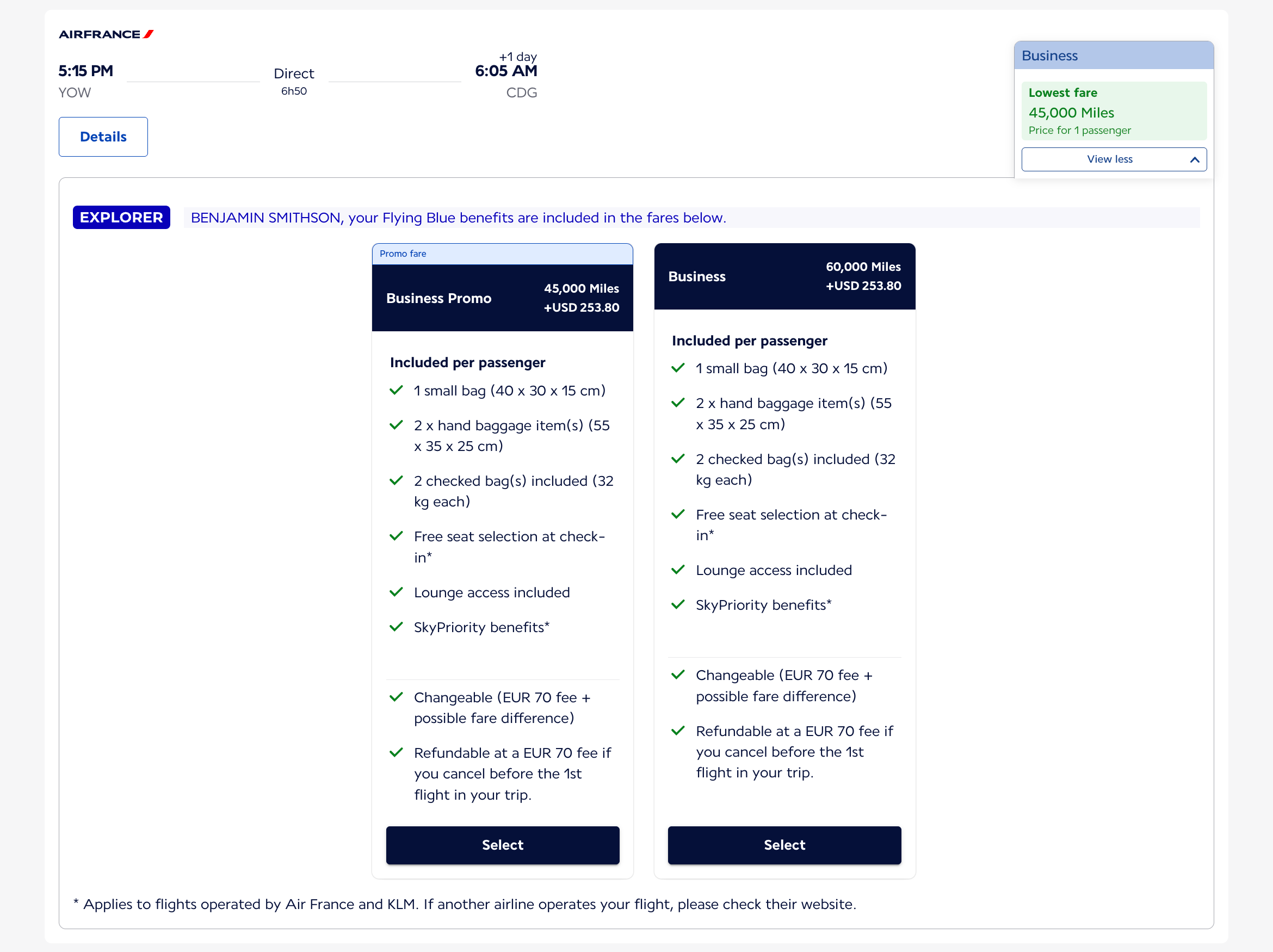Click Business Promo 'Lounge access included' text
This screenshot has height=952, width=1273.
click(x=492, y=593)
